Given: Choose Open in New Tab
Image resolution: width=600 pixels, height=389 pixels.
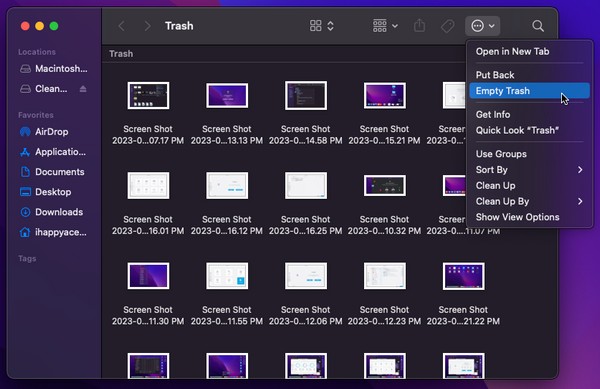Looking at the screenshot, I should pos(530,52).
